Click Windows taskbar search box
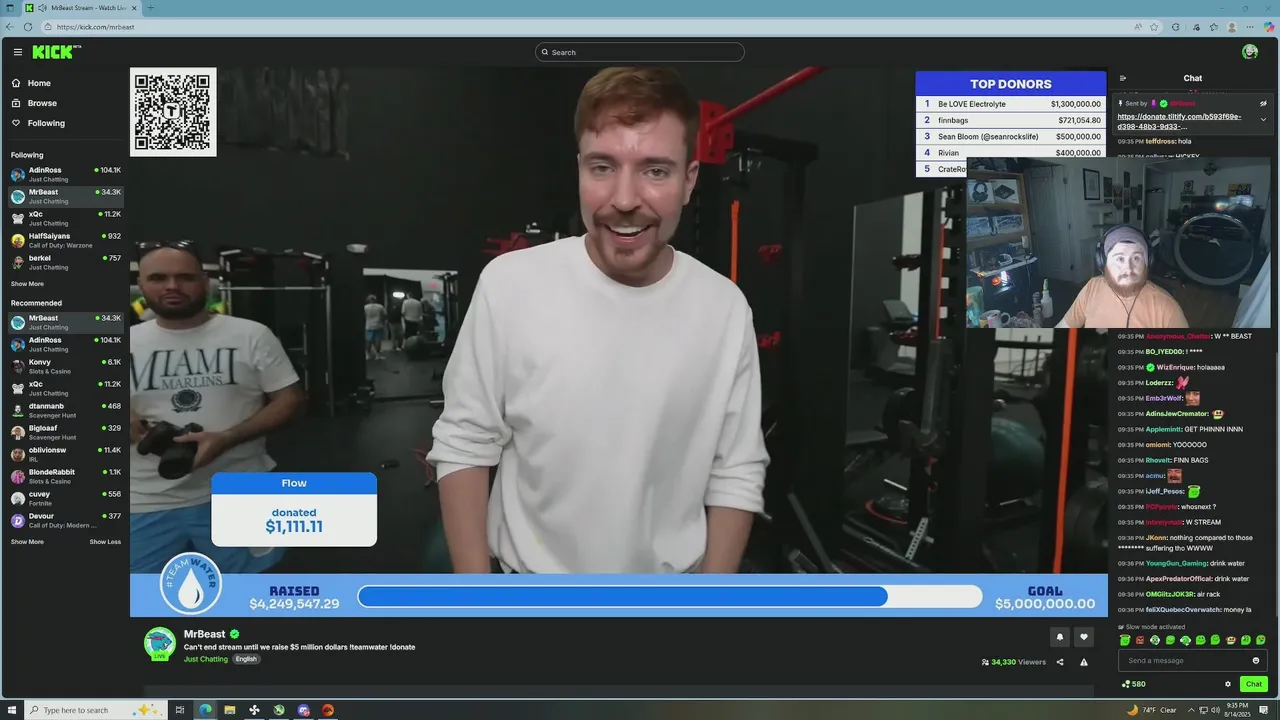The width and height of the screenshot is (1280, 720). click(94, 710)
